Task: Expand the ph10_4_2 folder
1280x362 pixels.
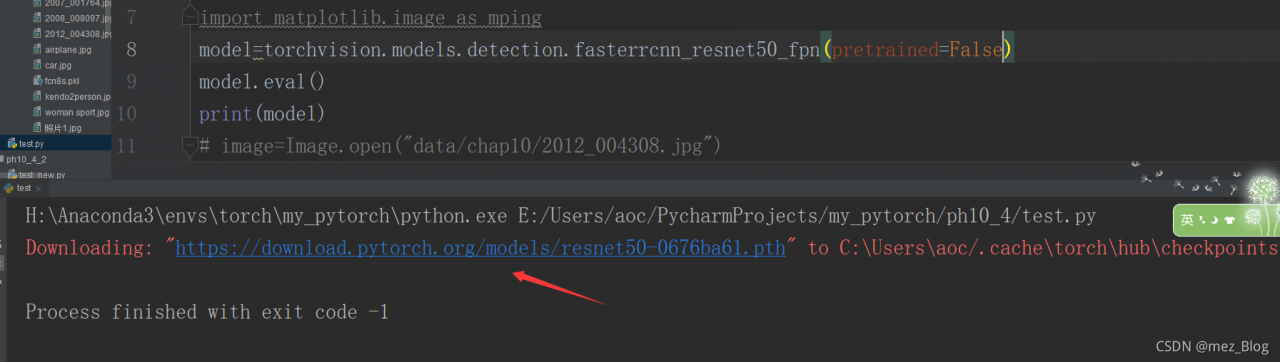Action: pos(26,160)
